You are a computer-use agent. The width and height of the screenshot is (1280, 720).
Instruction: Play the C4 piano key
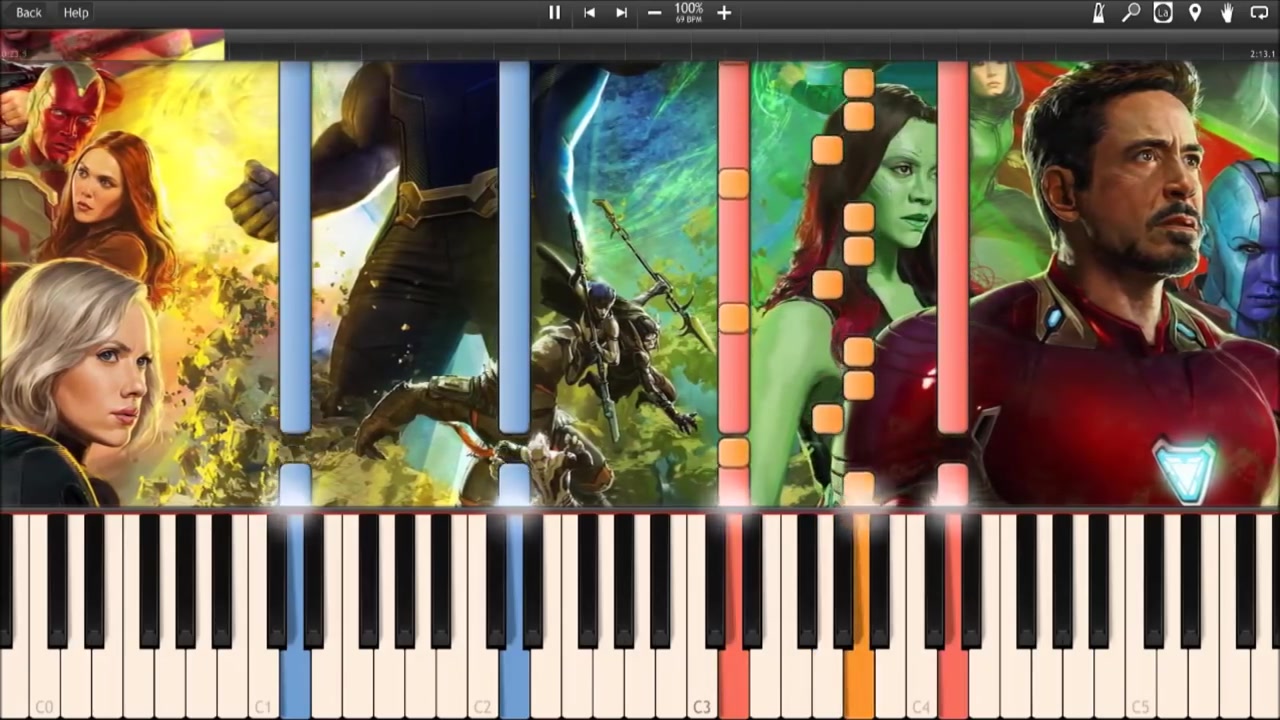click(921, 618)
